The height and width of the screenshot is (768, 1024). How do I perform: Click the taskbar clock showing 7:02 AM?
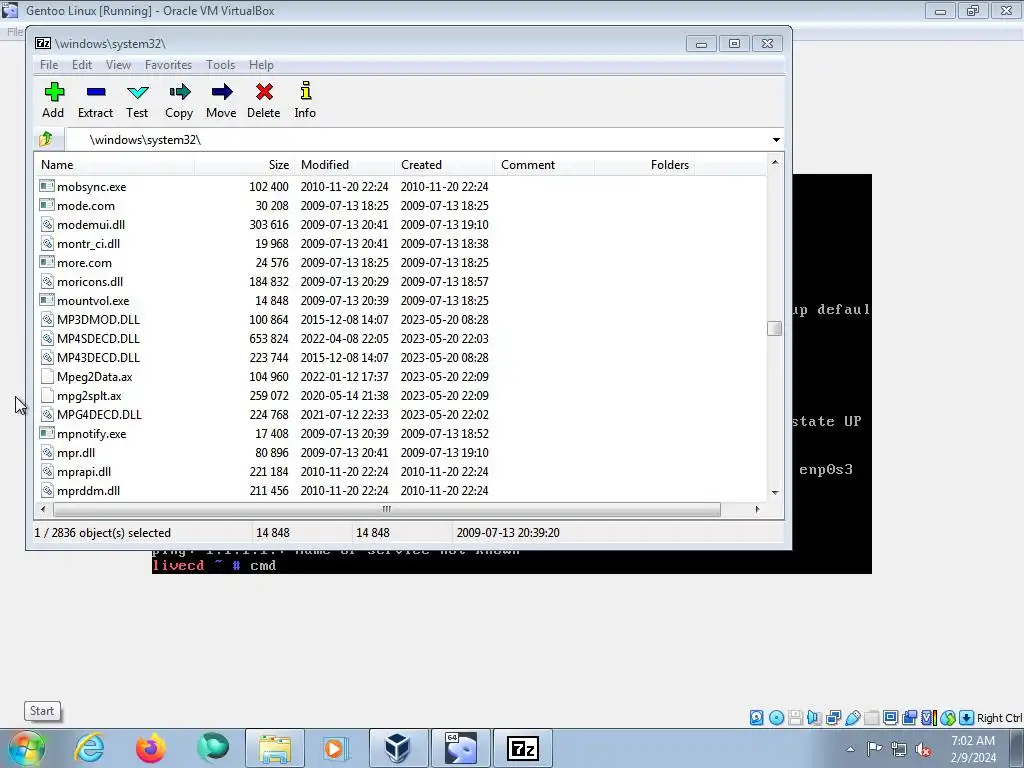973,749
